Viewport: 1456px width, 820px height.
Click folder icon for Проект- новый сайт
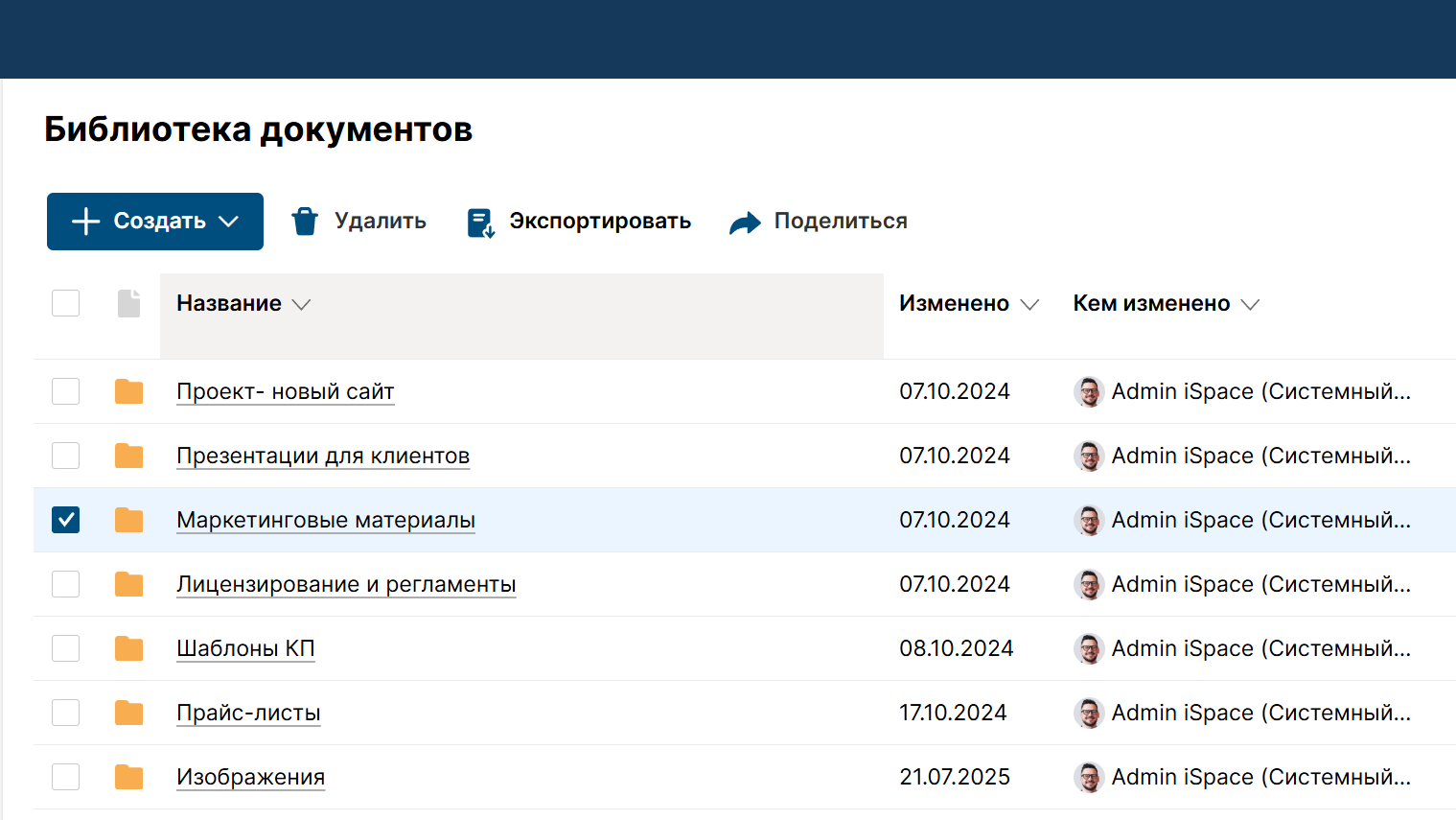tap(128, 392)
